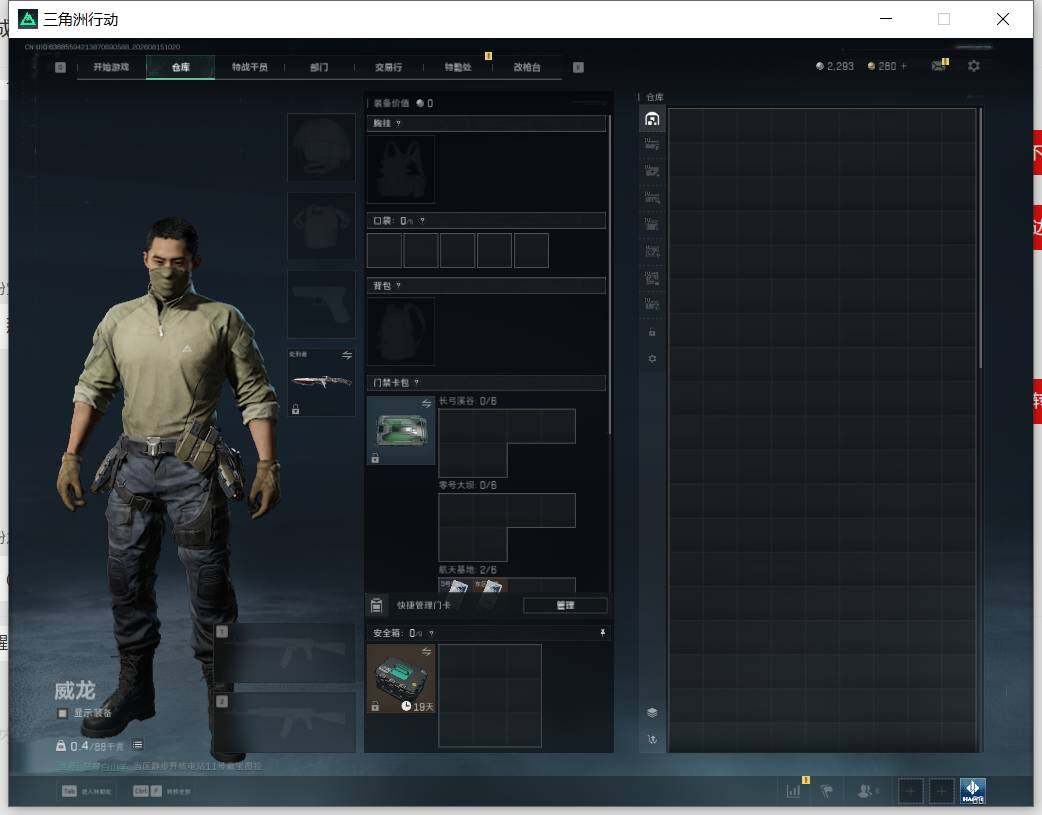Open friends list icon in bottom bar
Image resolution: width=1042 pixels, height=815 pixels.
[x=865, y=791]
